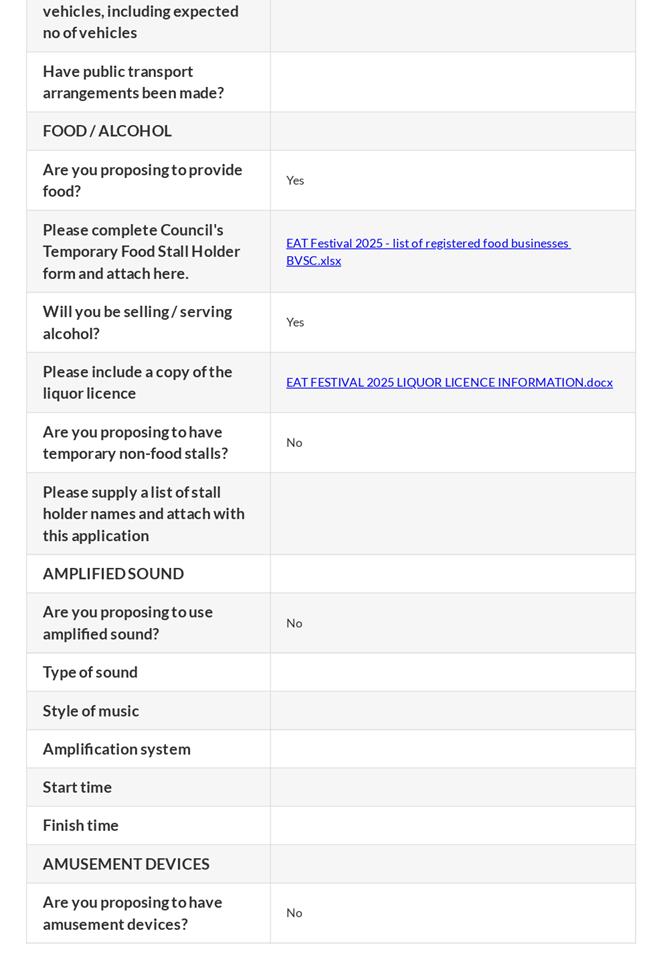Select the AMPLIFIED SOUND section heading

point(113,574)
